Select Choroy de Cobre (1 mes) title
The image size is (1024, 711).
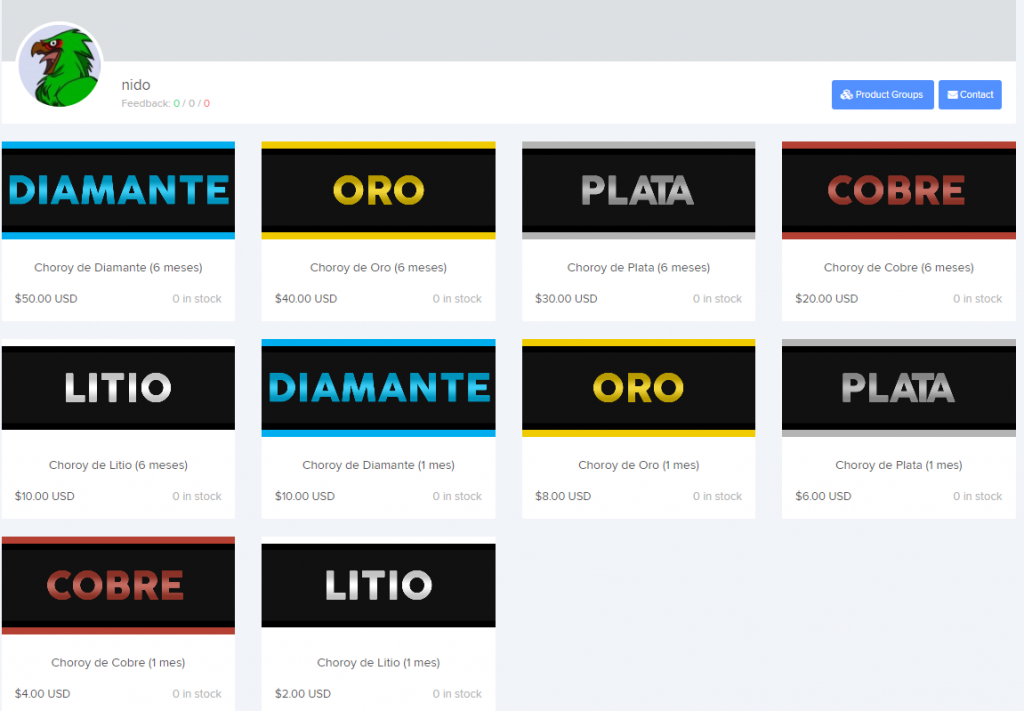(x=118, y=663)
